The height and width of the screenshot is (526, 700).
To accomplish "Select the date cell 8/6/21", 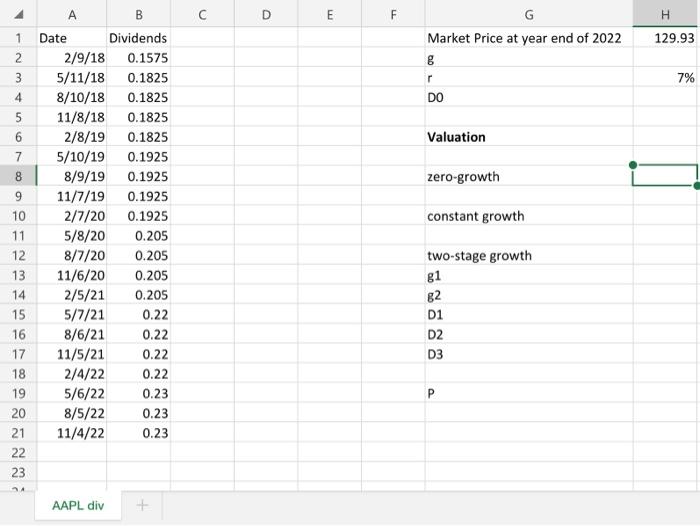I will (x=72, y=334).
